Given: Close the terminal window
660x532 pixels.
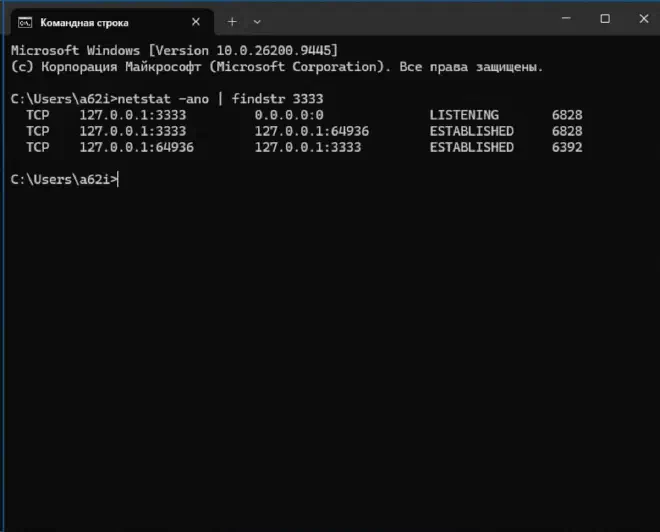Looking at the screenshot, I should pyautogui.click(x=644, y=19).
